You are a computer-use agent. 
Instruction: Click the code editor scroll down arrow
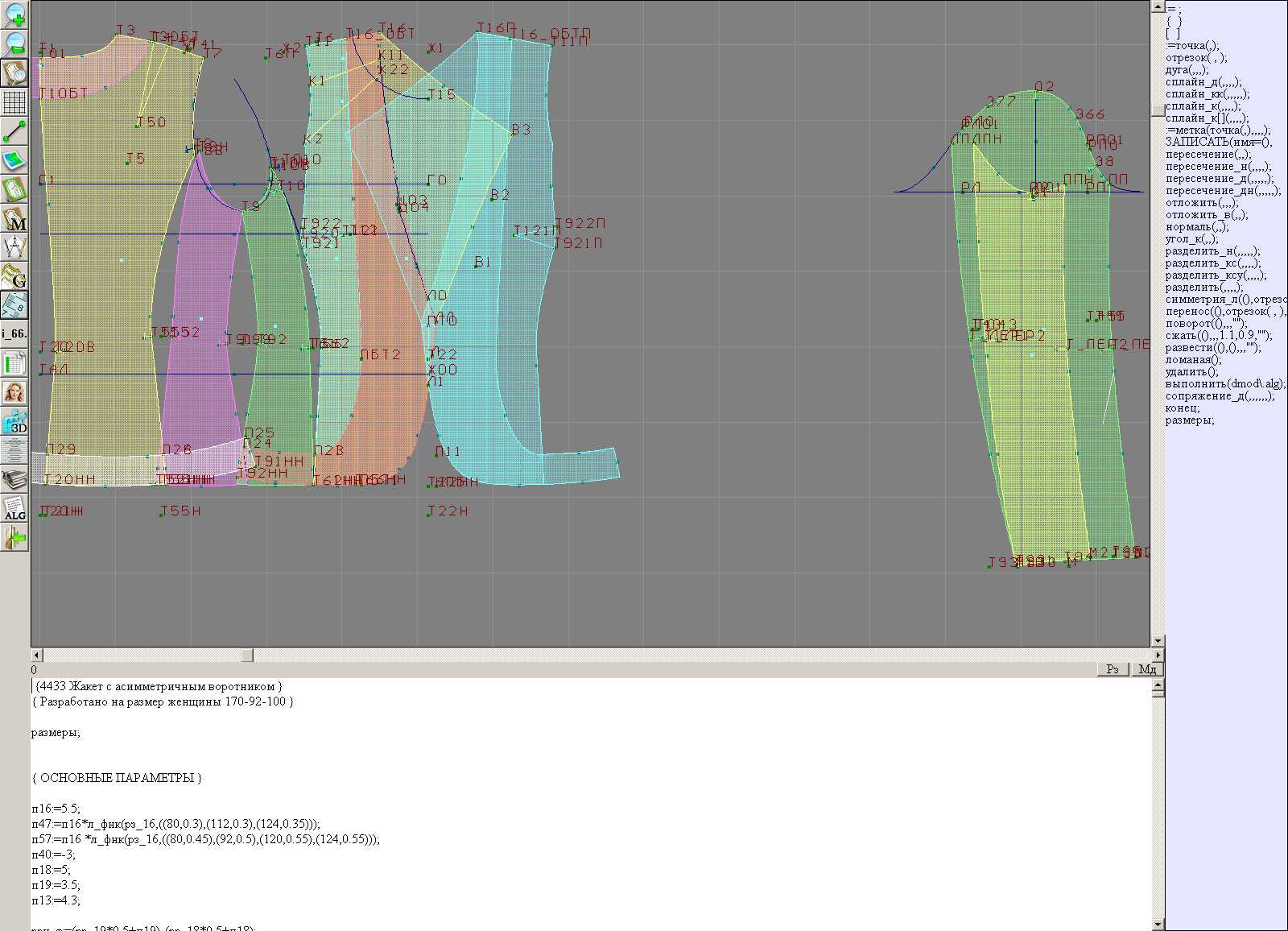coord(1158,924)
